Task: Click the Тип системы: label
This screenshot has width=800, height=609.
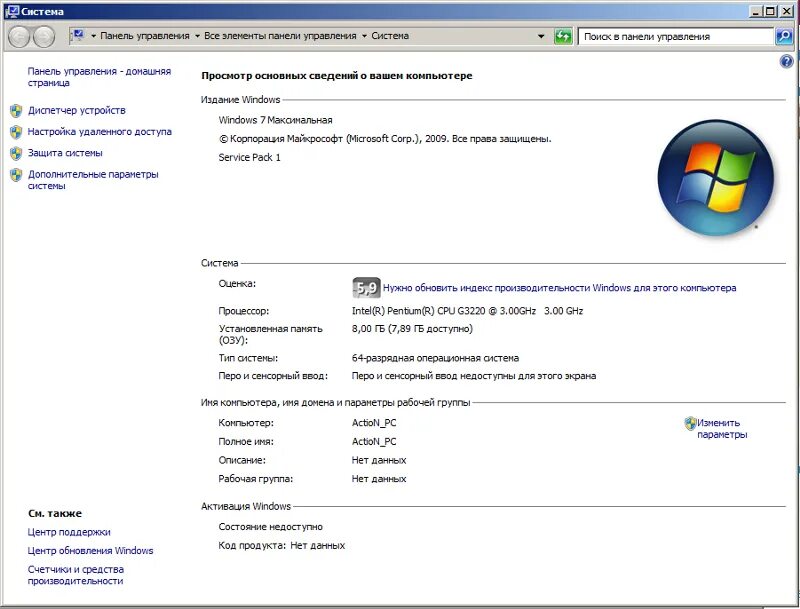Action: click(x=248, y=358)
